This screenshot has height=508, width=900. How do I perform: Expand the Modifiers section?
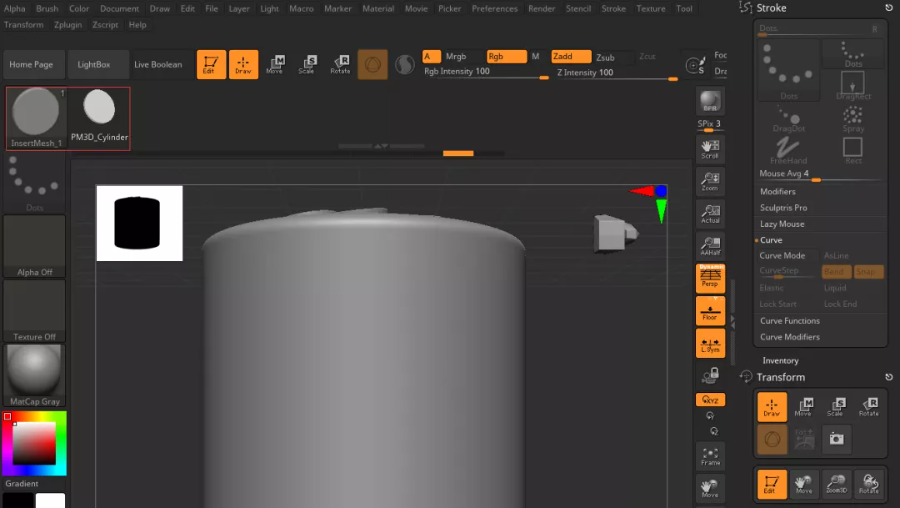[x=777, y=191]
